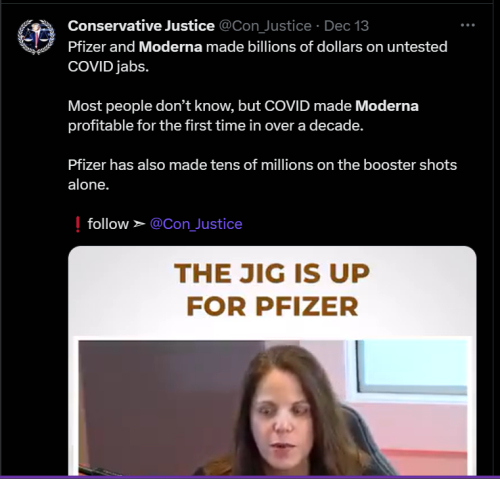Viewport: 500px width, 479px height.
Task: Click the red exclamation mark emoji
Action: 78,224
